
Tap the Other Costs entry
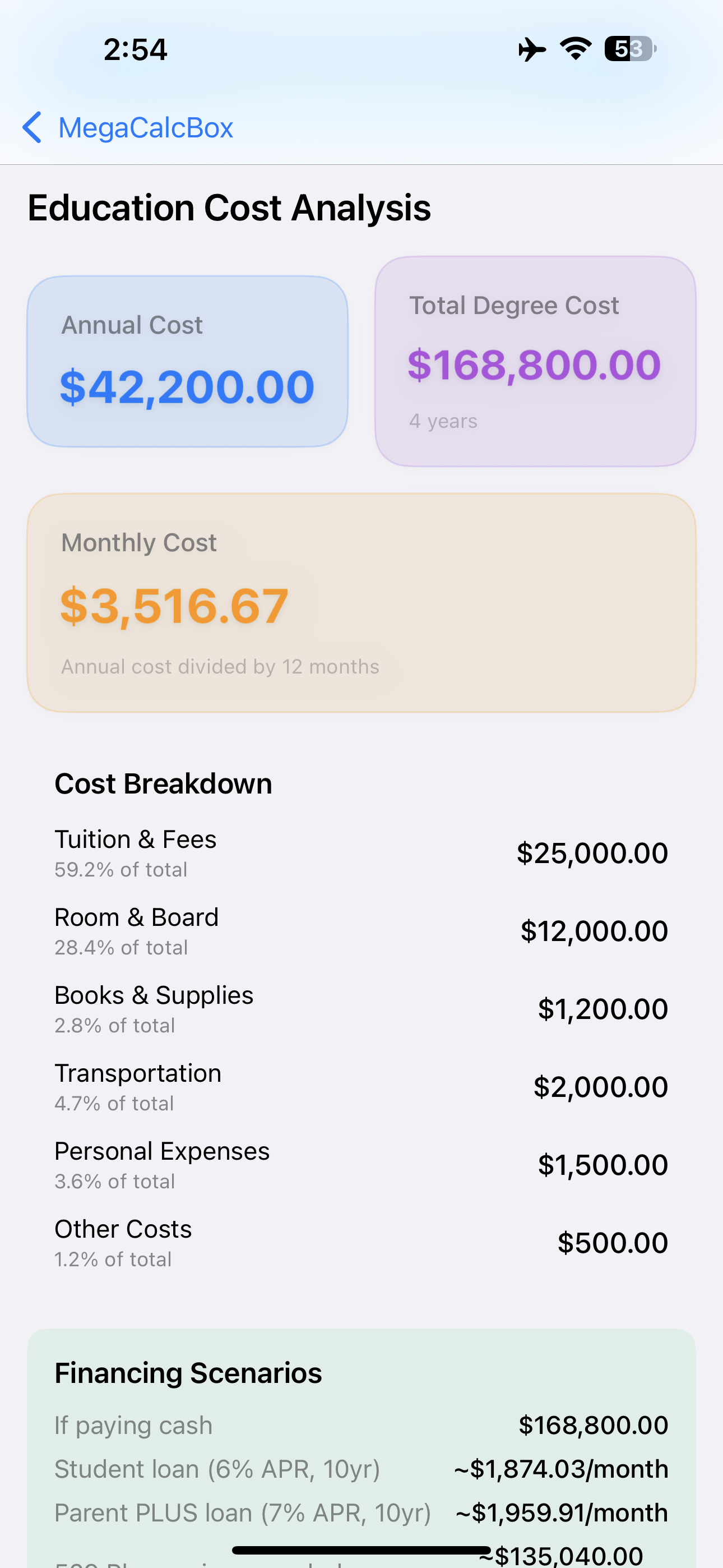click(x=361, y=1242)
